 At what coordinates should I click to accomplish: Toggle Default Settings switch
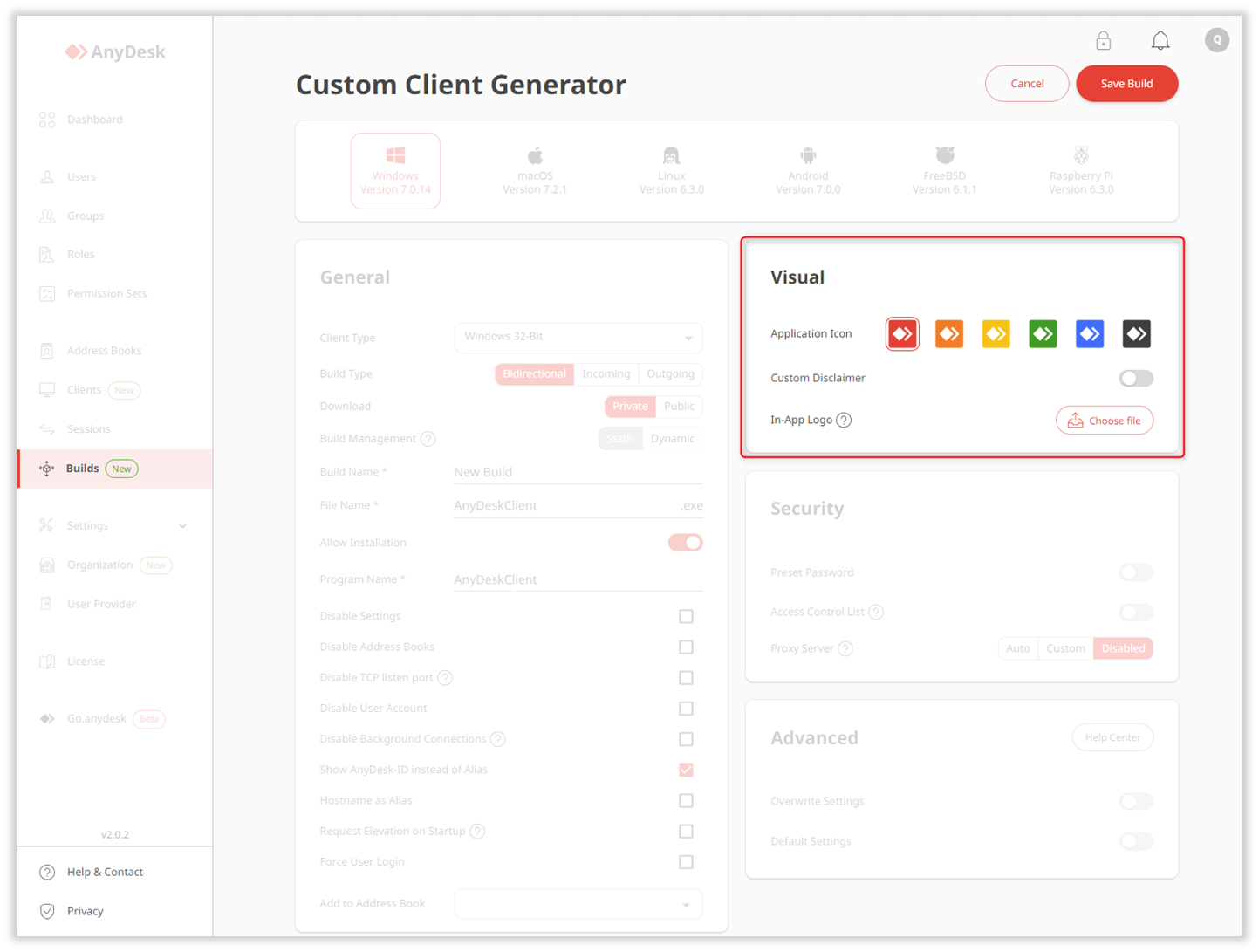click(x=1136, y=841)
